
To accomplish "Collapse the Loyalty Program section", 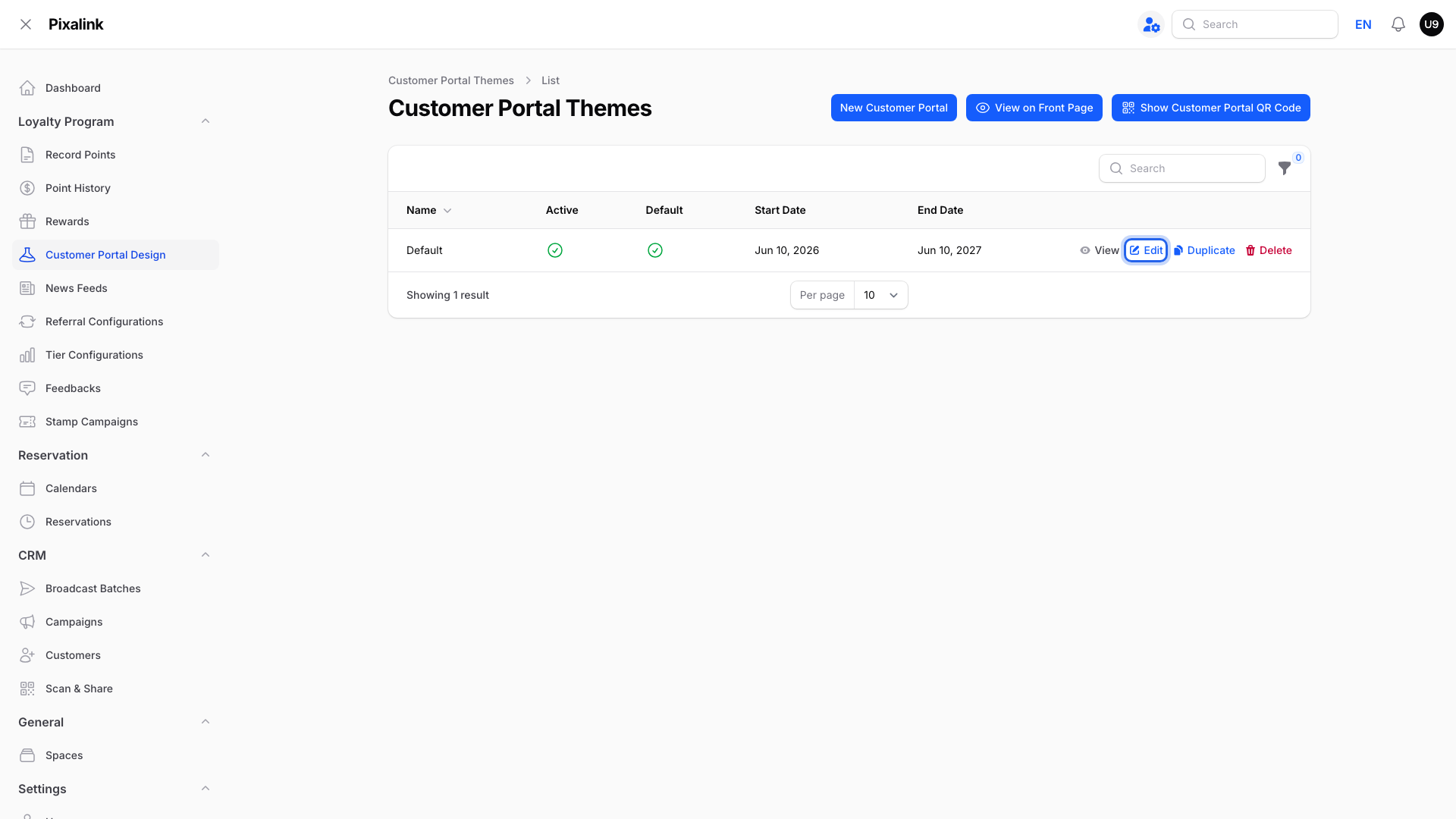I will pos(206,121).
